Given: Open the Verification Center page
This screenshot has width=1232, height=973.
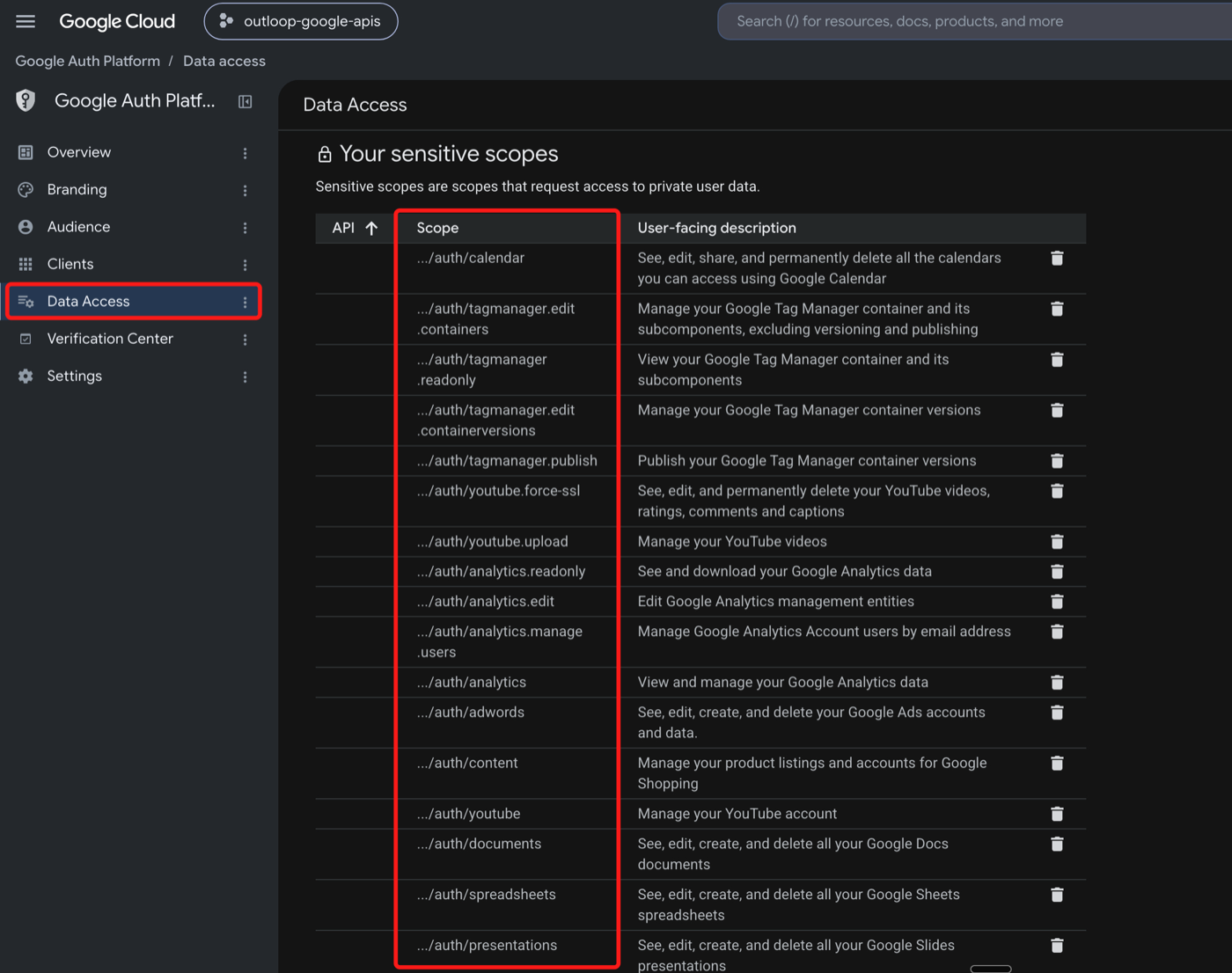Looking at the screenshot, I should click(x=110, y=339).
